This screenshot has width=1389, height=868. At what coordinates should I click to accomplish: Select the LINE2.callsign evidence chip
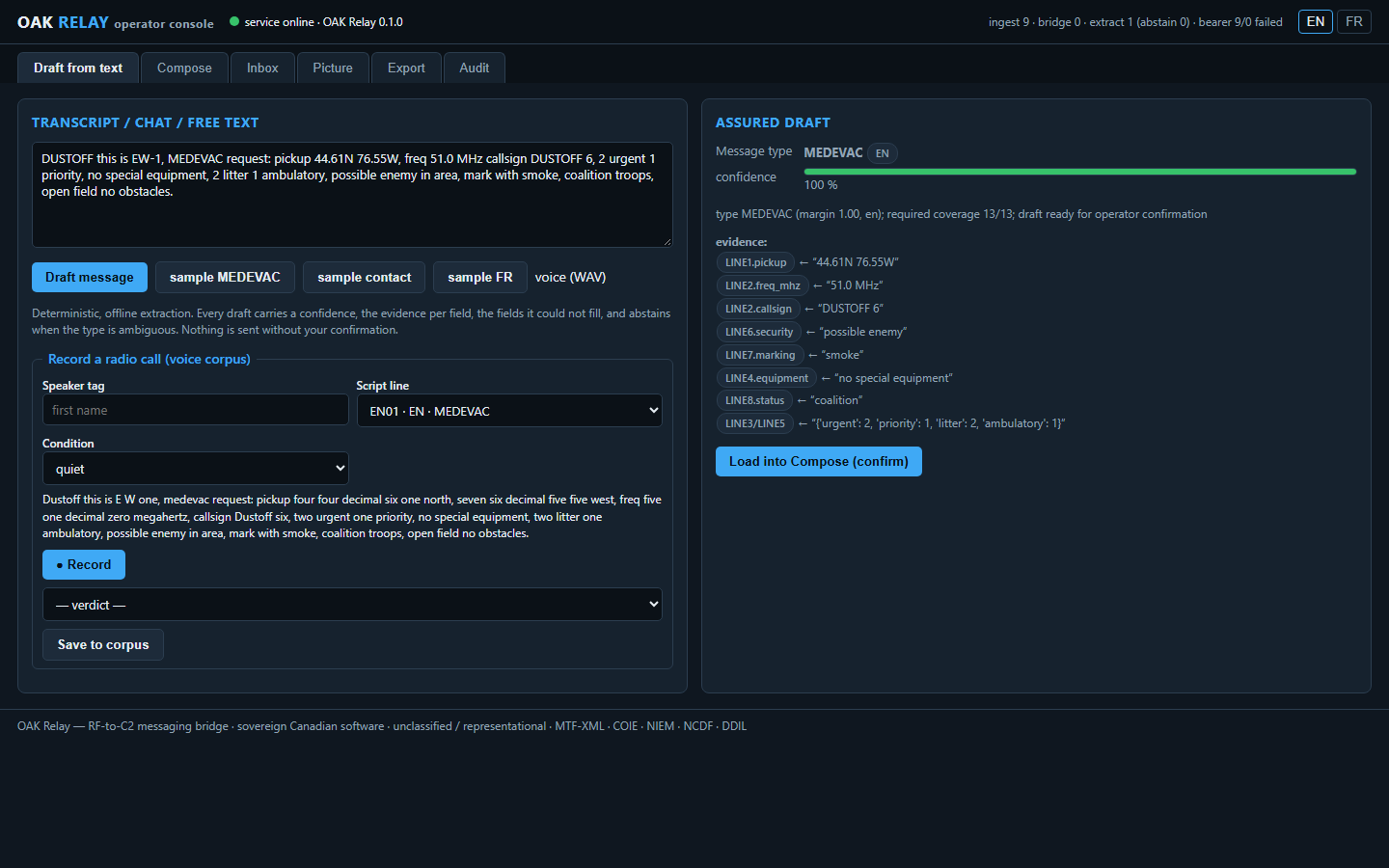click(758, 309)
